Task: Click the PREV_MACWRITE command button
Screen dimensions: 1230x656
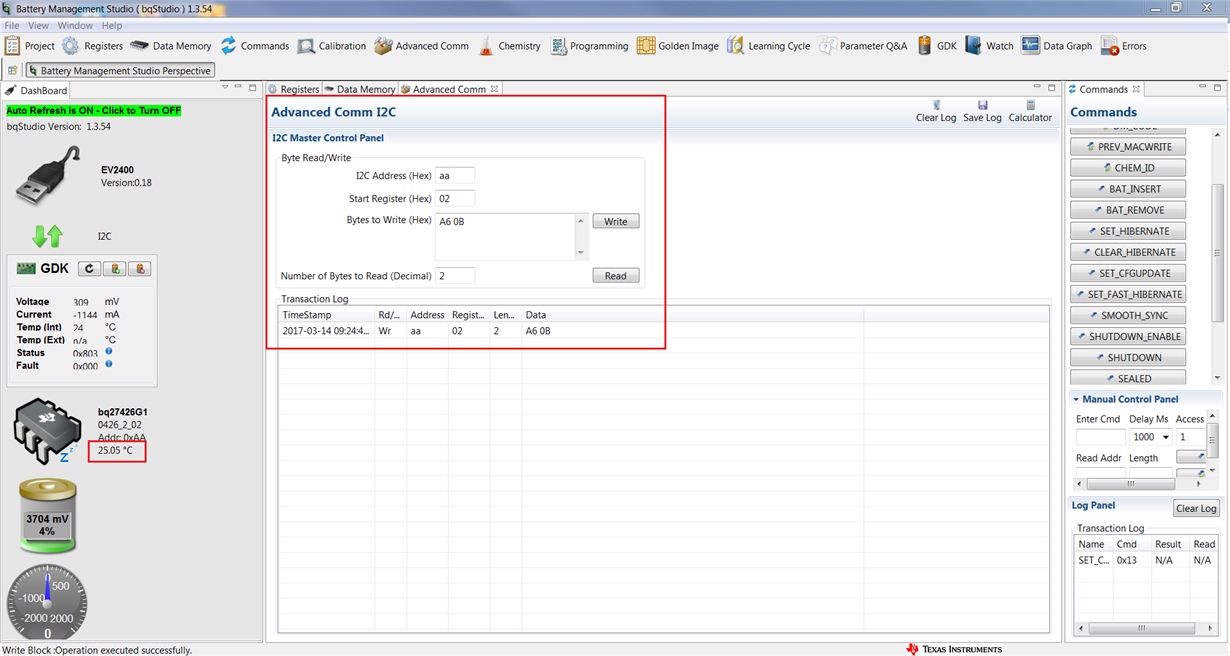Action: point(1128,147)
